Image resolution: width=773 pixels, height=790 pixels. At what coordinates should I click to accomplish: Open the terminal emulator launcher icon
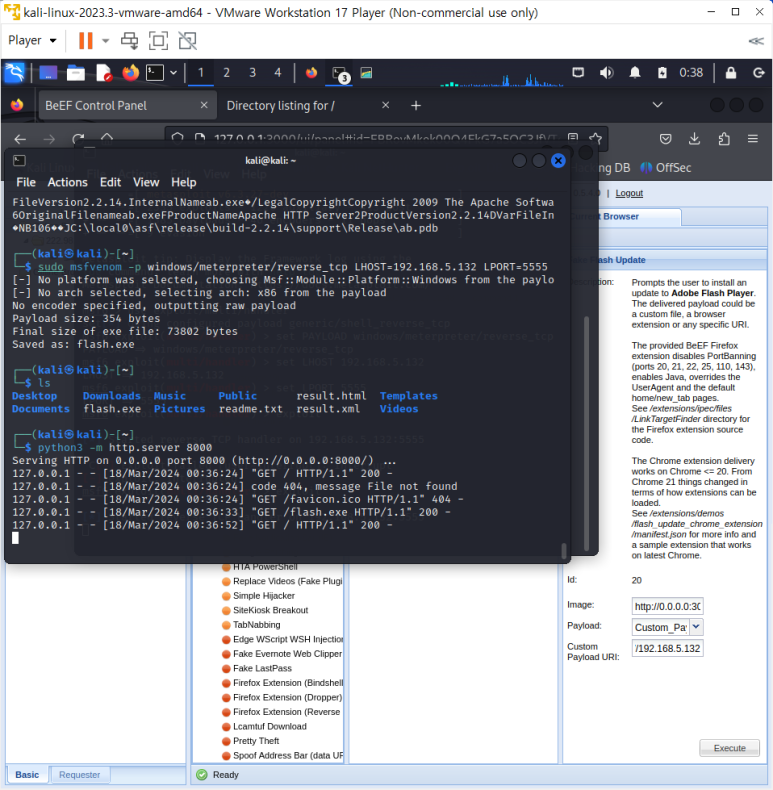pos(155,73)
